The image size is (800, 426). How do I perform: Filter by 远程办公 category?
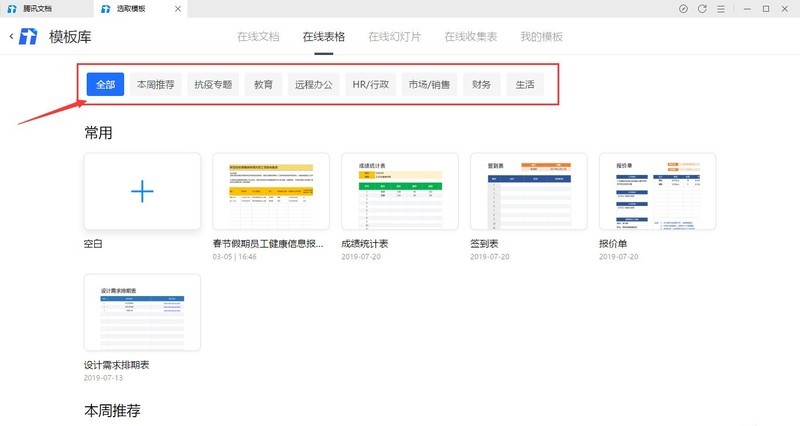click(313, 84)
